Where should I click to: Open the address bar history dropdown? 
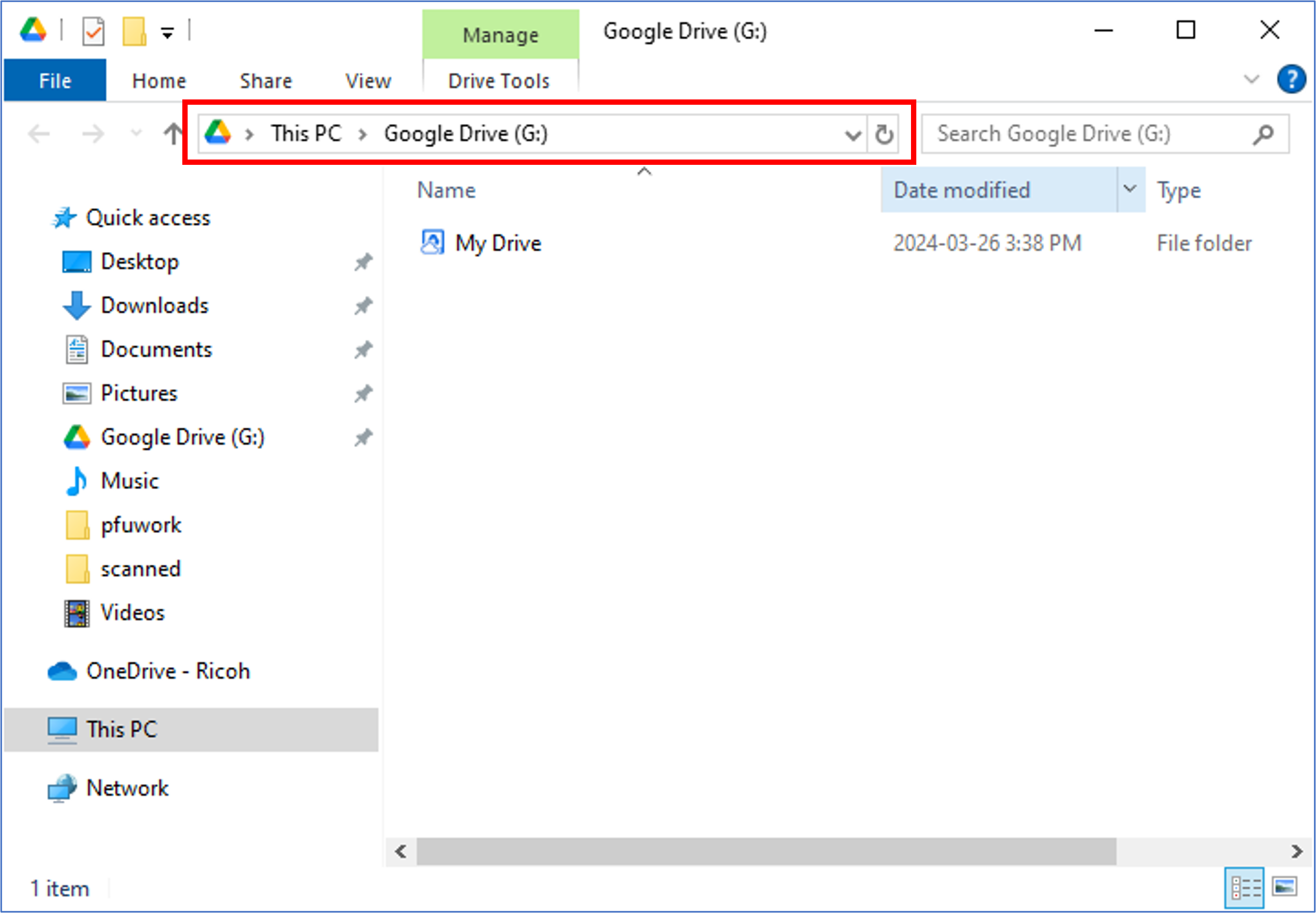tap(853, 135)
